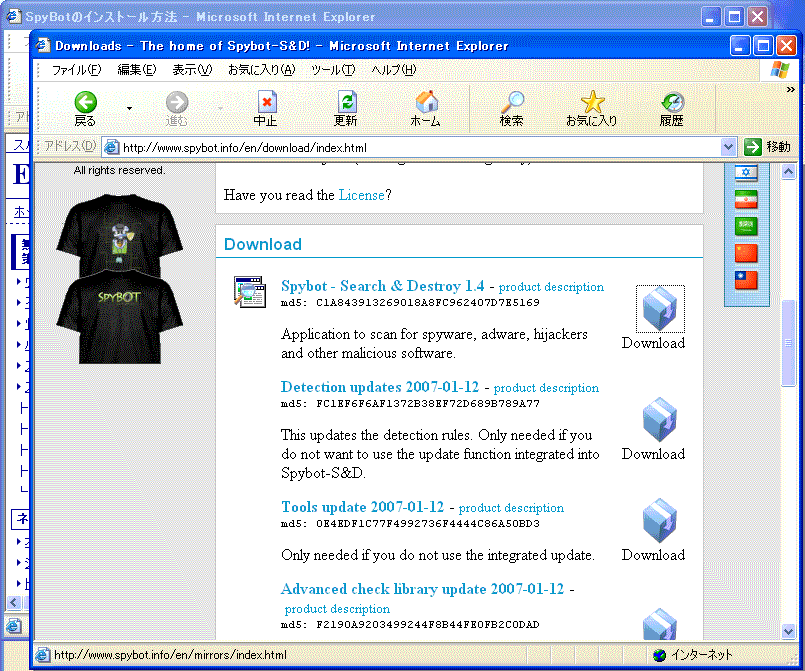Click the Stop (中止) toolbar icon

pyautogui.click(x=266, y=102)
